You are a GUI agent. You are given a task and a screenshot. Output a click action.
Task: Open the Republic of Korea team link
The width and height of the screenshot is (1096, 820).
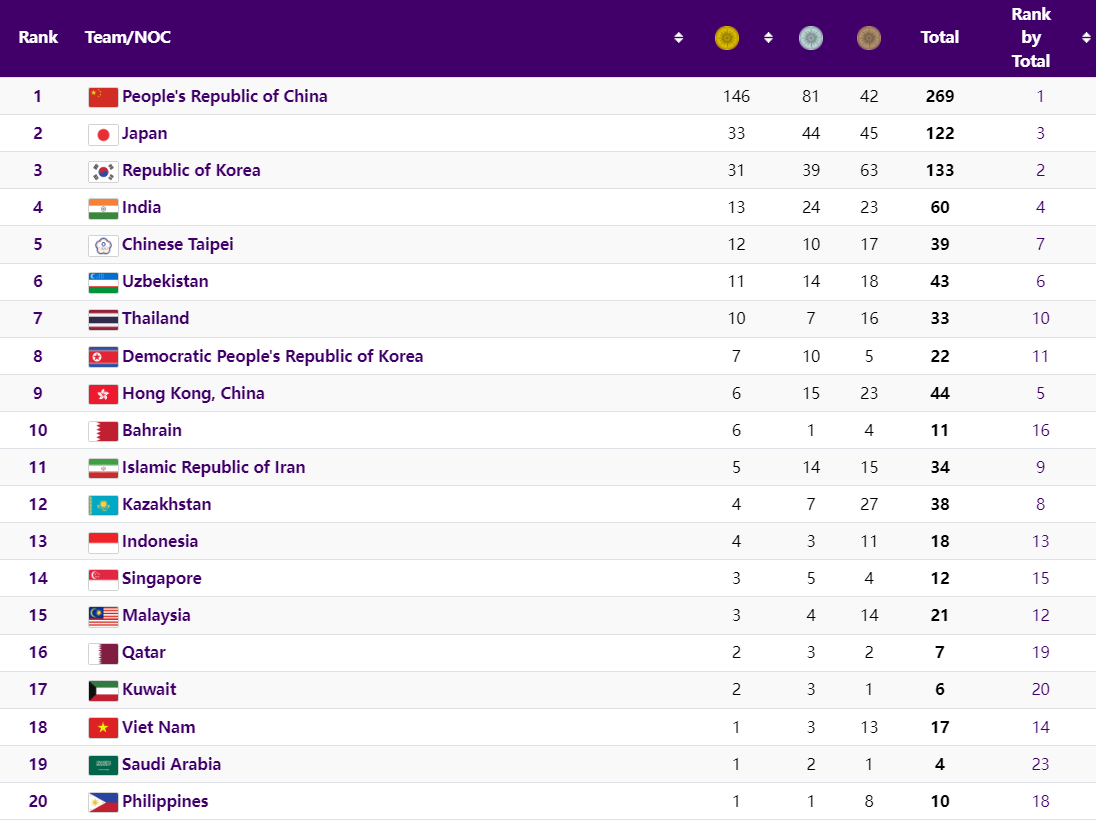pyautogui.click(x=191, y=171)
